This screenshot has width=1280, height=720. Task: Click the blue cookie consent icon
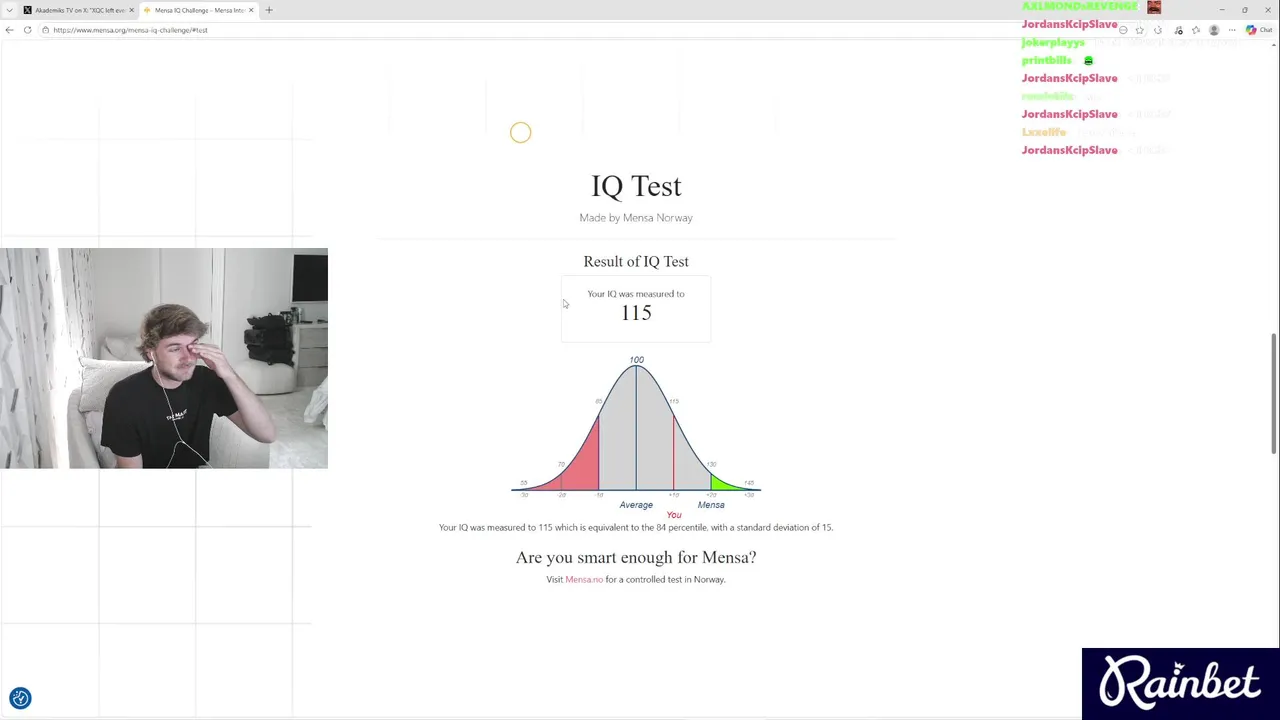pos(20,698)
